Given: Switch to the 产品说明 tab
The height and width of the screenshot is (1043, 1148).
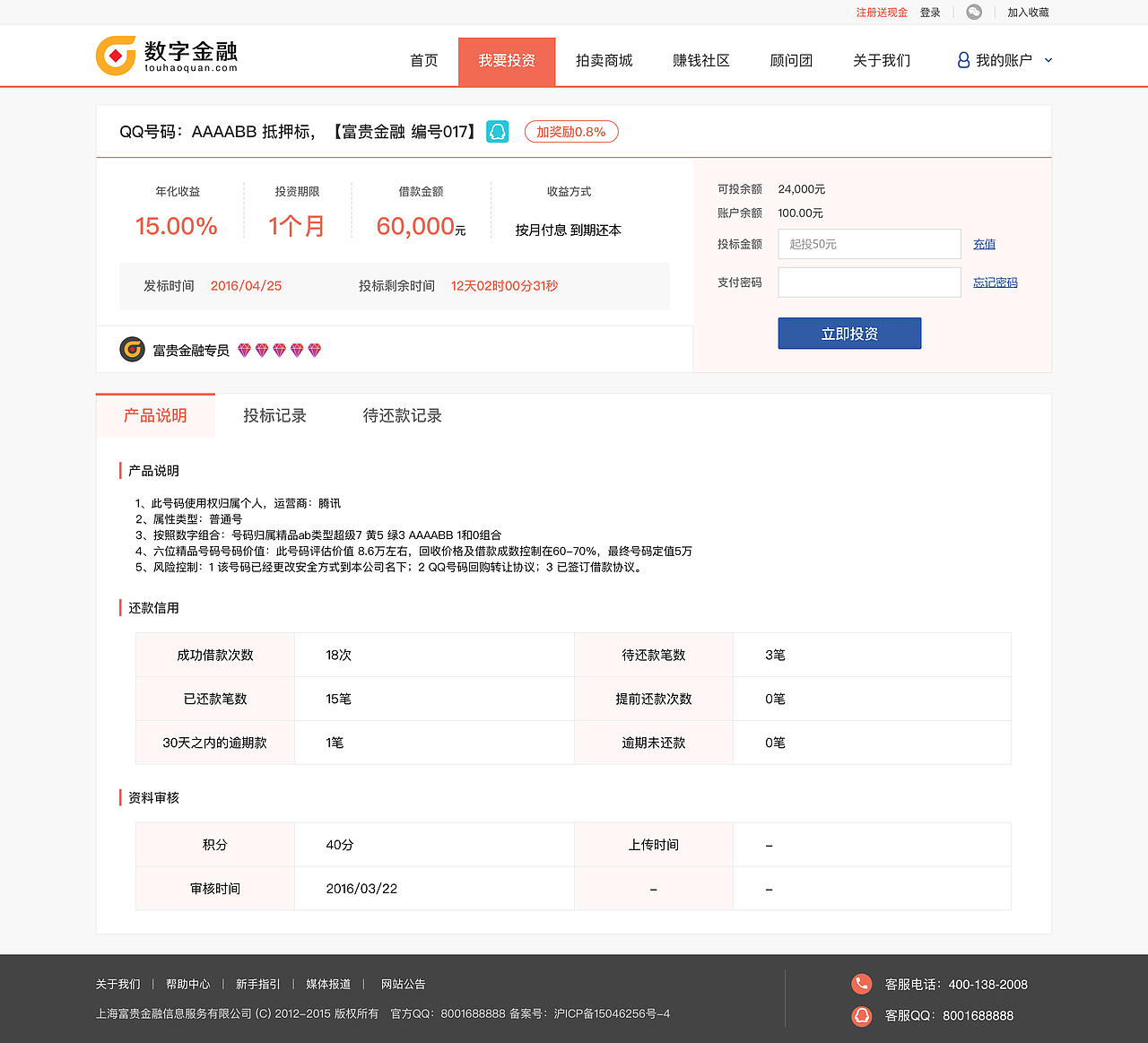Looking at the screenshot, I should point(155,415).
